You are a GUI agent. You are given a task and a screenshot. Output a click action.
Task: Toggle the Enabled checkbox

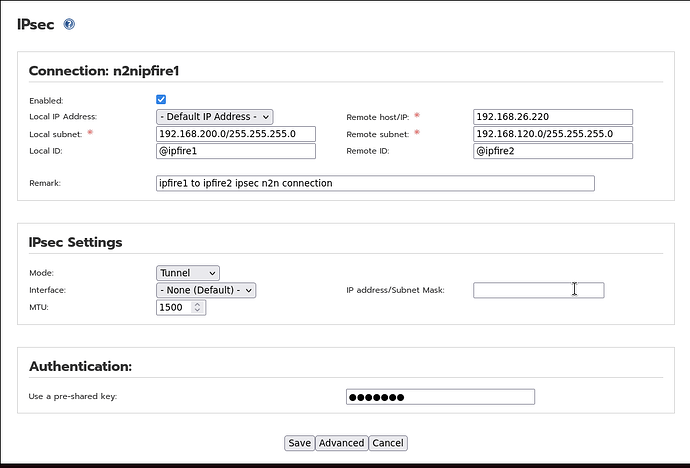pos(161,99)
